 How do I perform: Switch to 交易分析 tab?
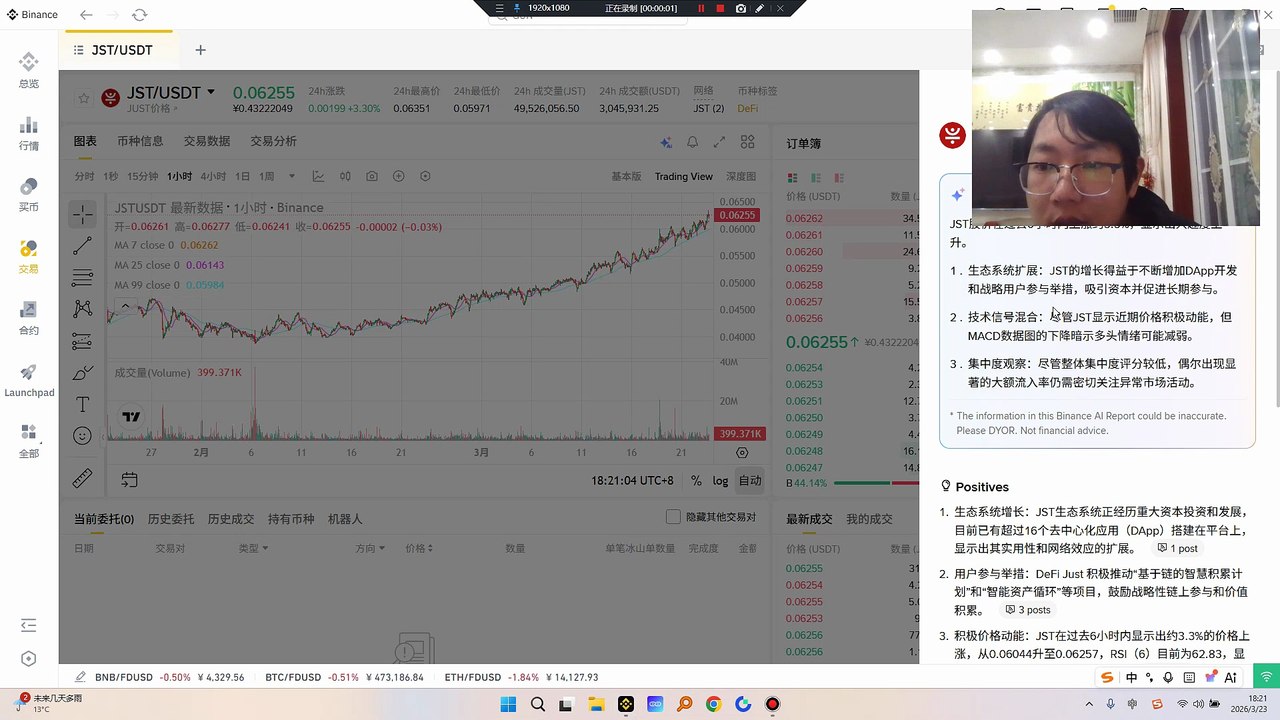pos(274,141)
